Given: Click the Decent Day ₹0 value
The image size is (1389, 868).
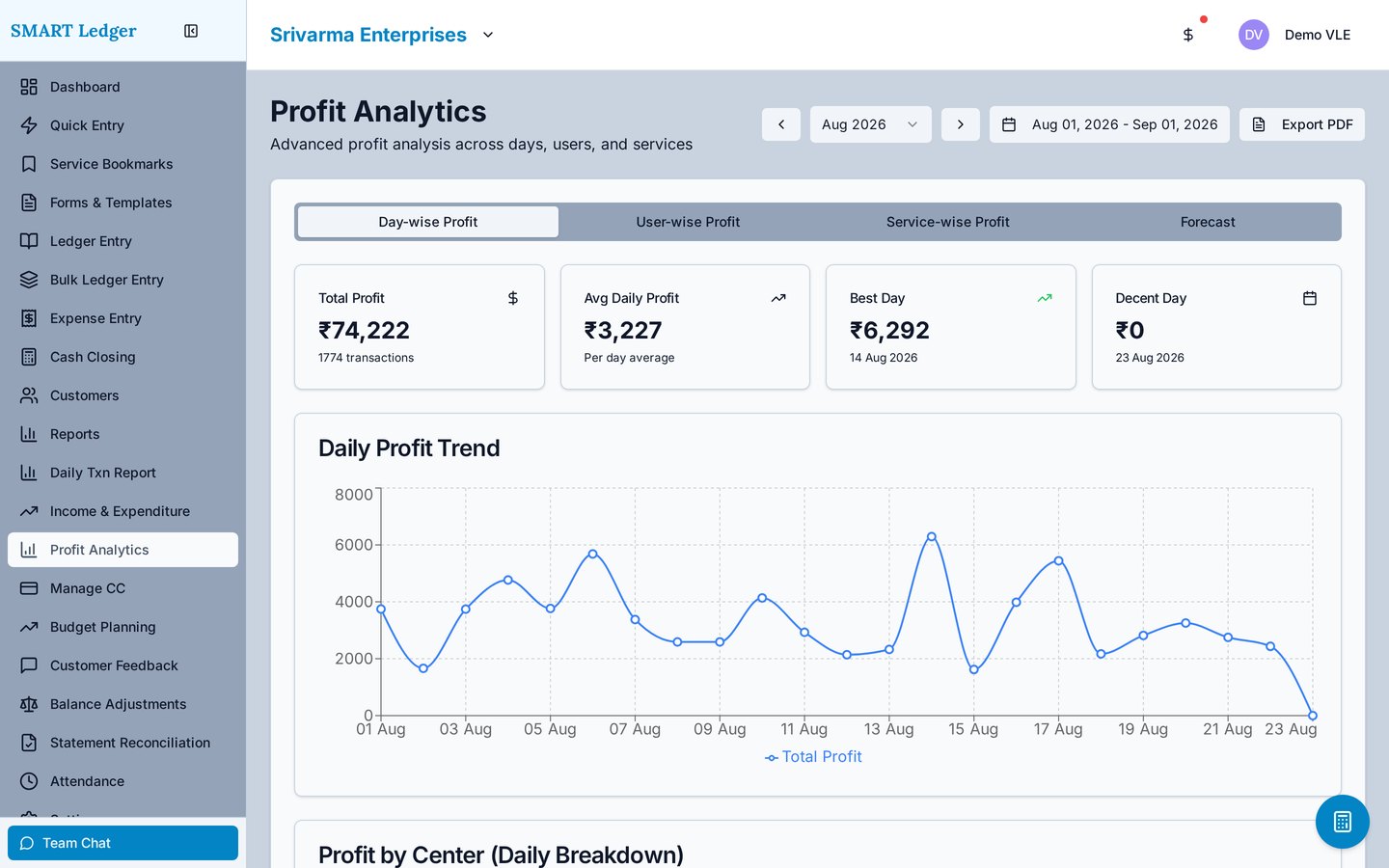Looking at the screenshot, I should (x=1130, y=331).
